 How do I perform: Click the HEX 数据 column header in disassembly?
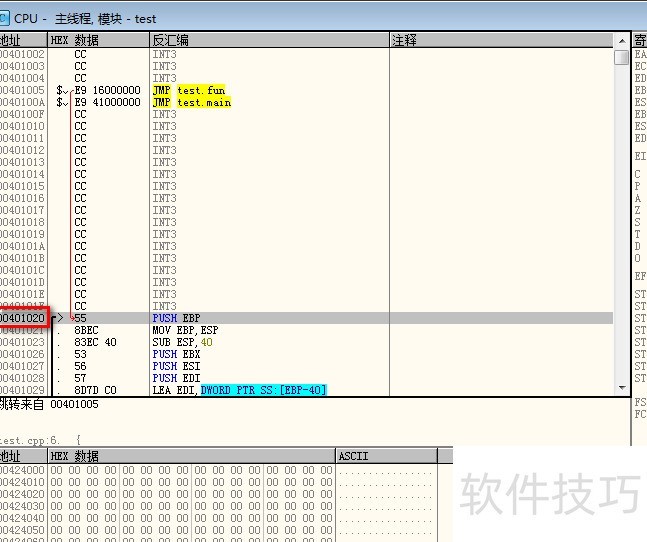[75, 40]
